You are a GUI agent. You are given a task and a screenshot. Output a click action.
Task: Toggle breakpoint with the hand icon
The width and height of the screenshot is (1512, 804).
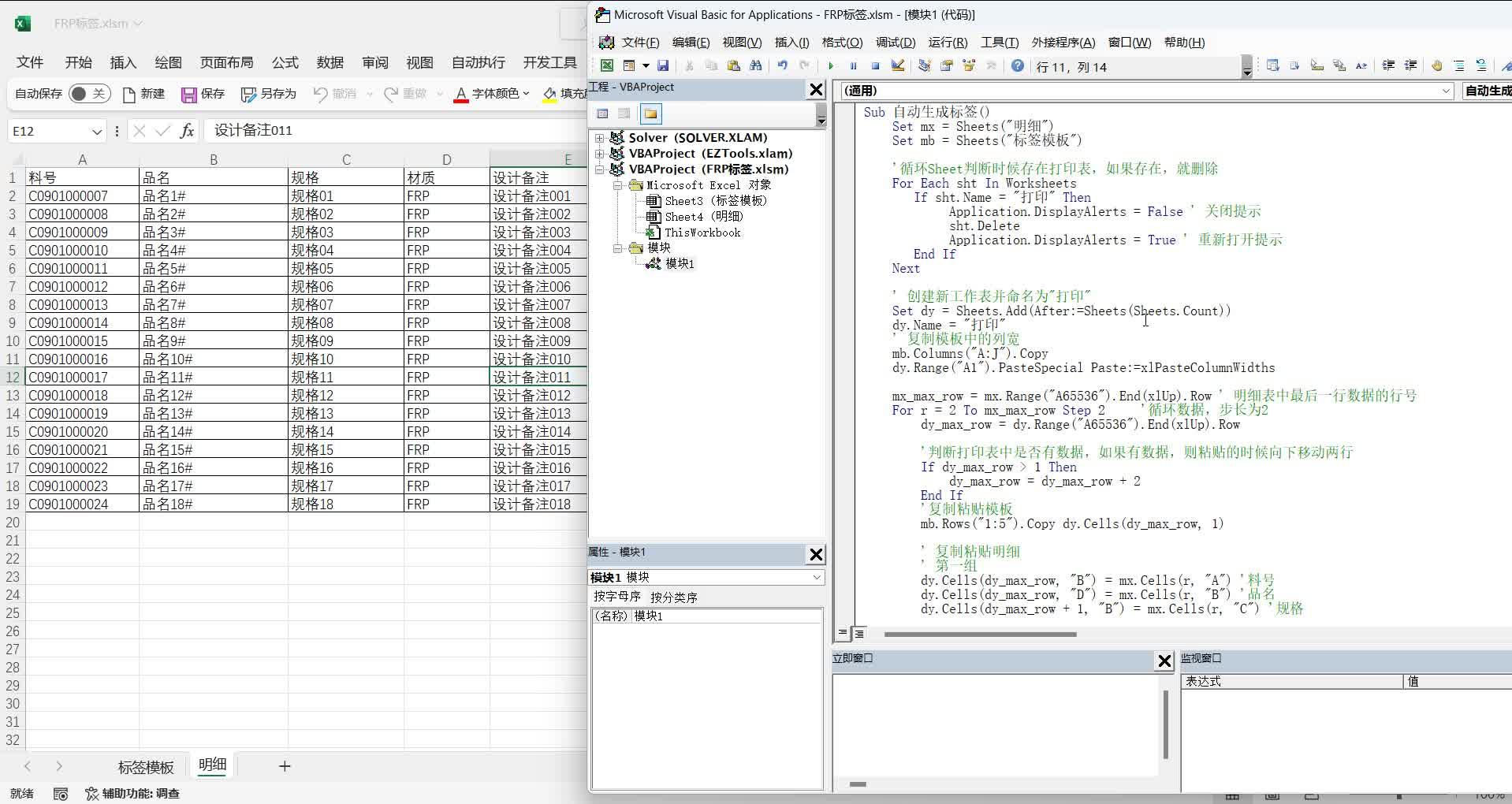pyautogui.click(x=1436, y=66)
